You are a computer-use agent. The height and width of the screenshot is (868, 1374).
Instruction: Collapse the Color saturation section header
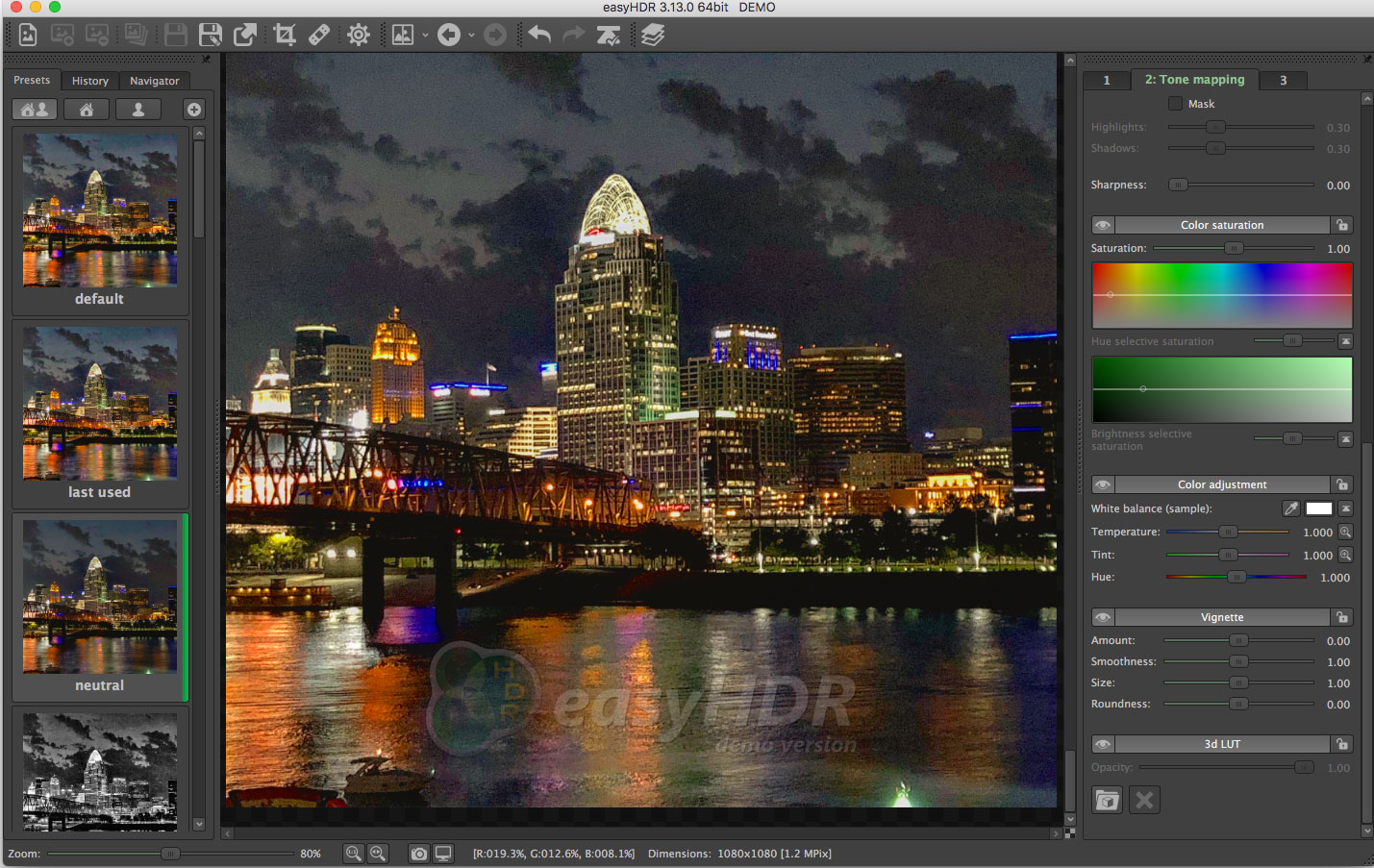click(1222, 225)
